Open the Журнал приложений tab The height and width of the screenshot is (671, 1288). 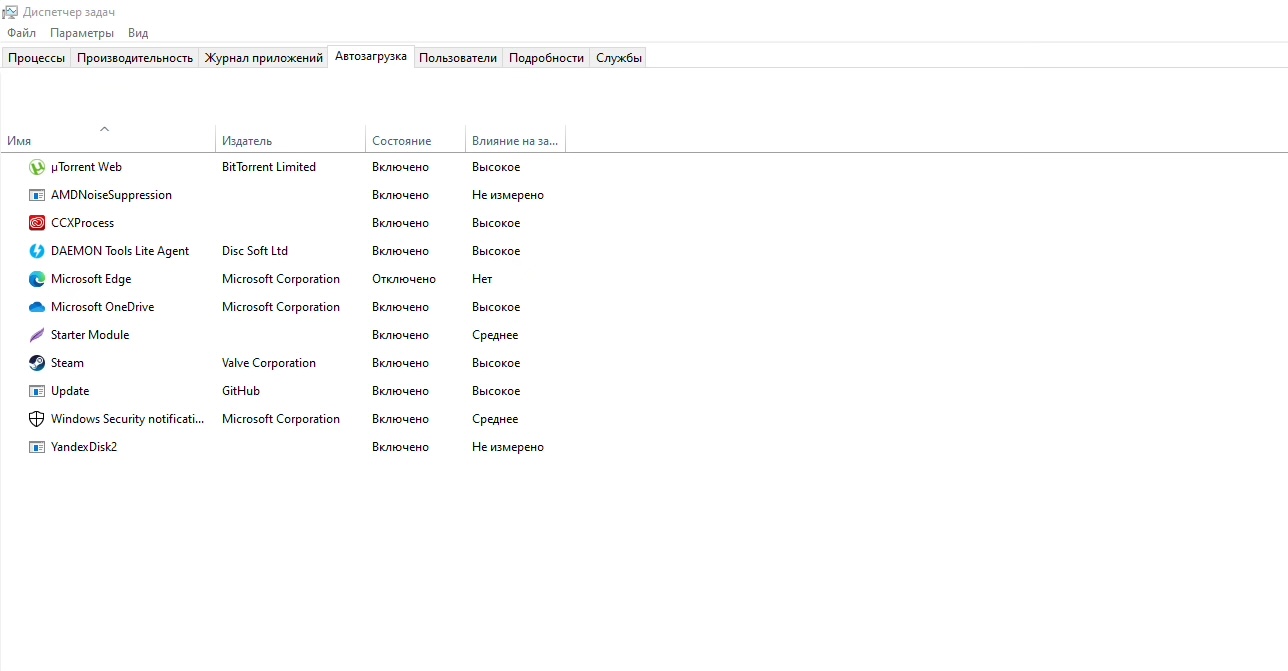[264, 58]
